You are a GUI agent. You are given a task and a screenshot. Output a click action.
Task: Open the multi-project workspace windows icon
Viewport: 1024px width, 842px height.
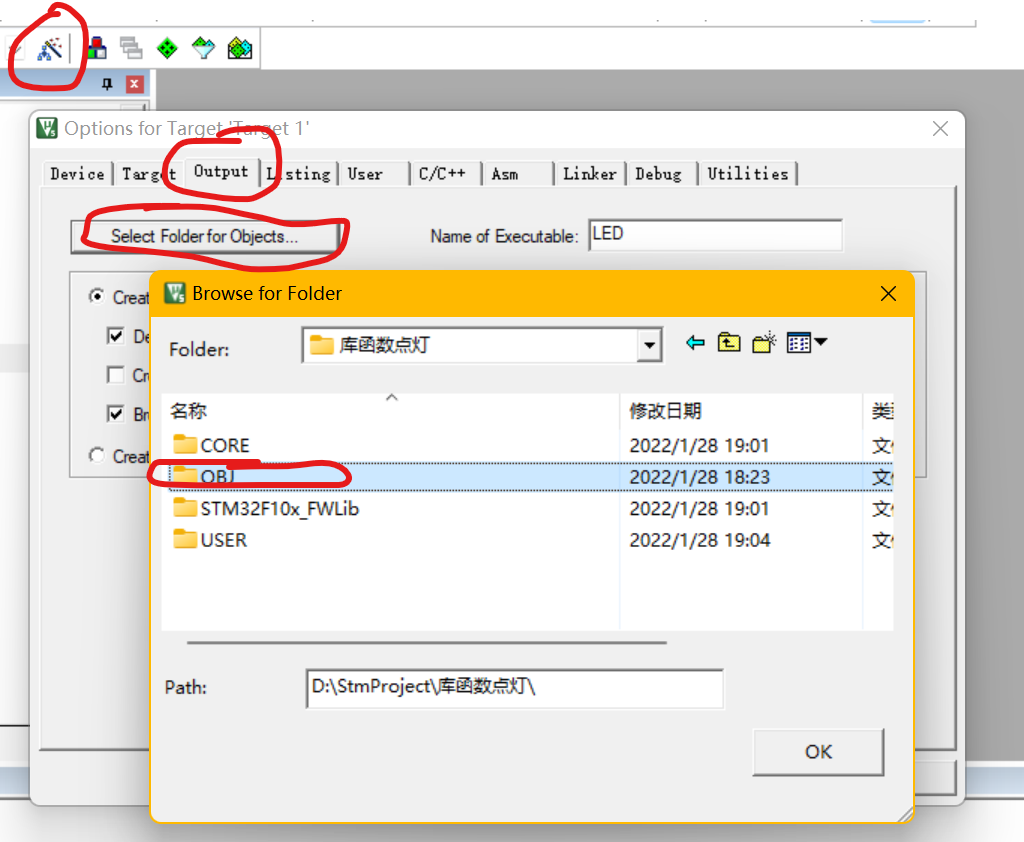[x=131, y=48]
